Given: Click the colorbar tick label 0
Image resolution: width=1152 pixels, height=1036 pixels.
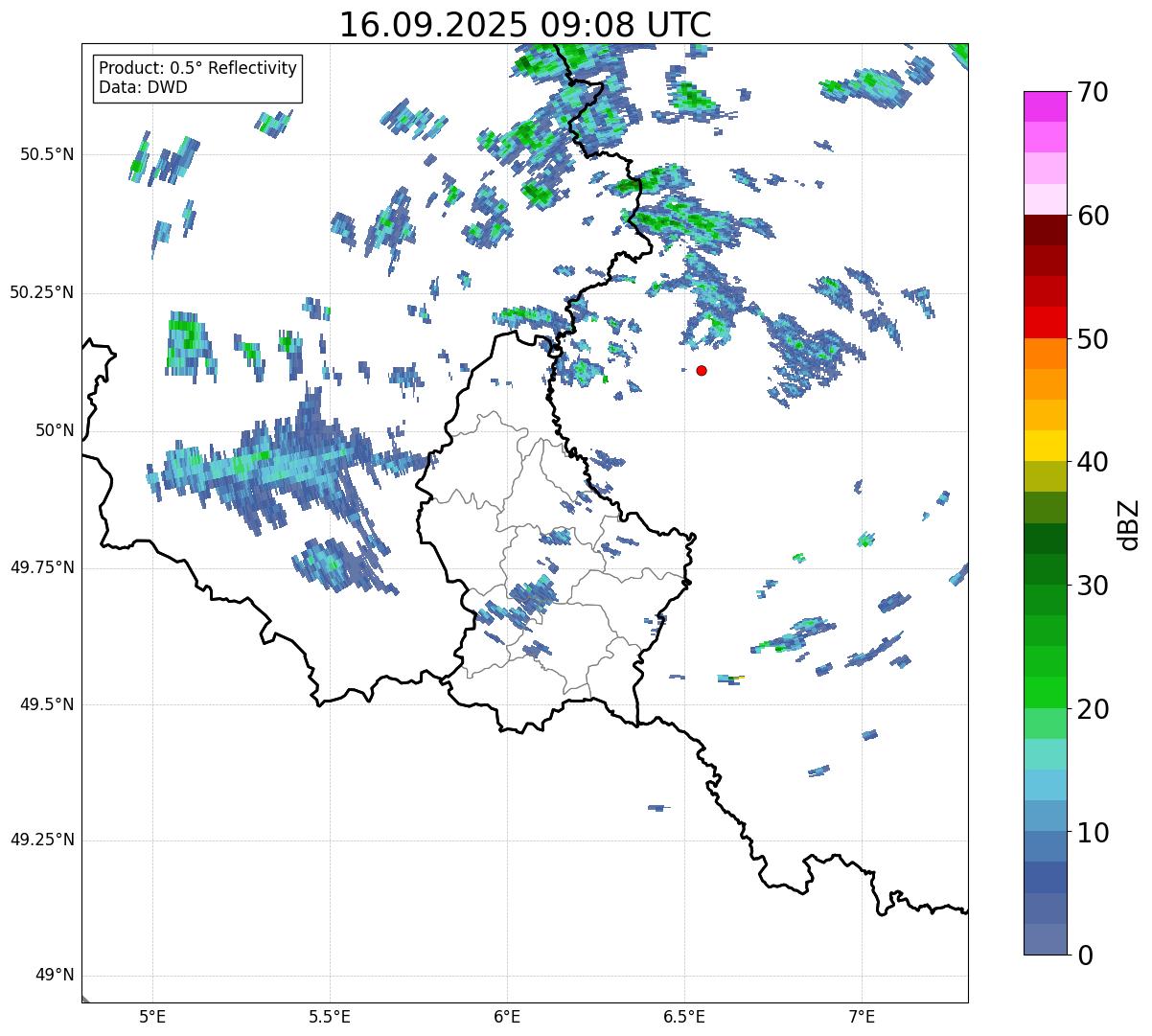Looking at the screenshot, I should click(x=1084, y=955).
